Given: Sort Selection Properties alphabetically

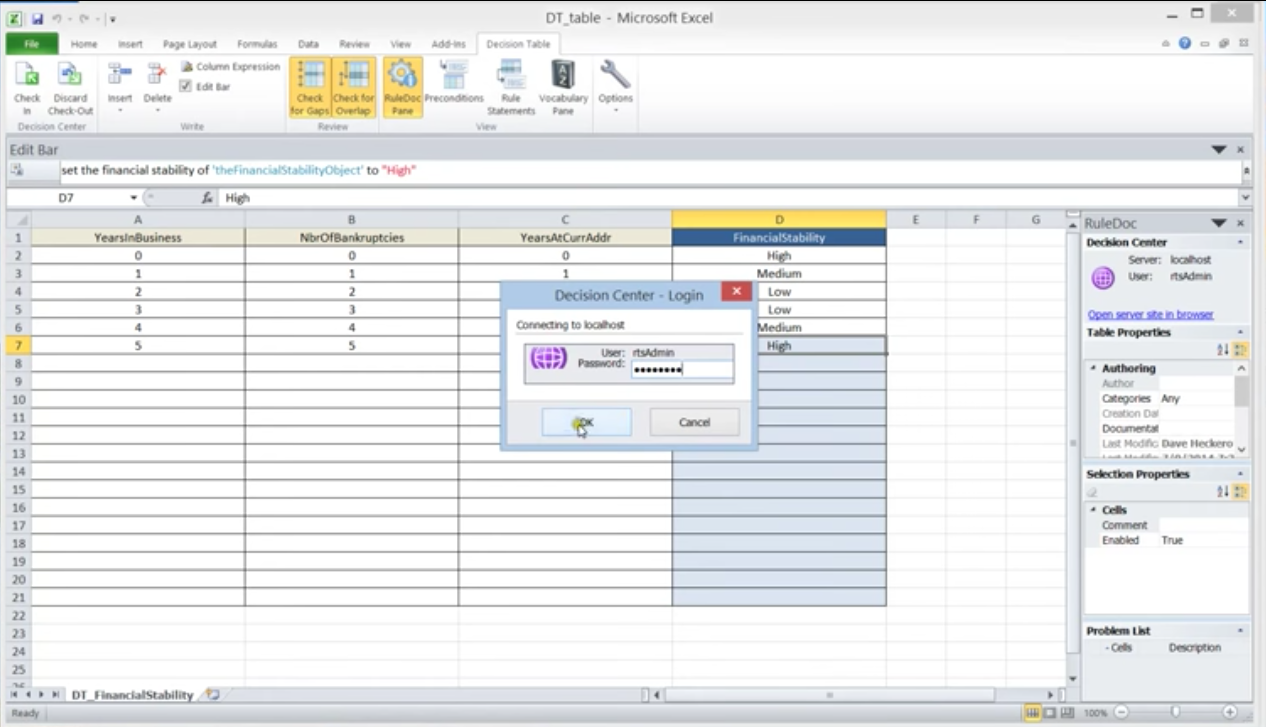Looking at the screenshot, I should point(1222,491).
